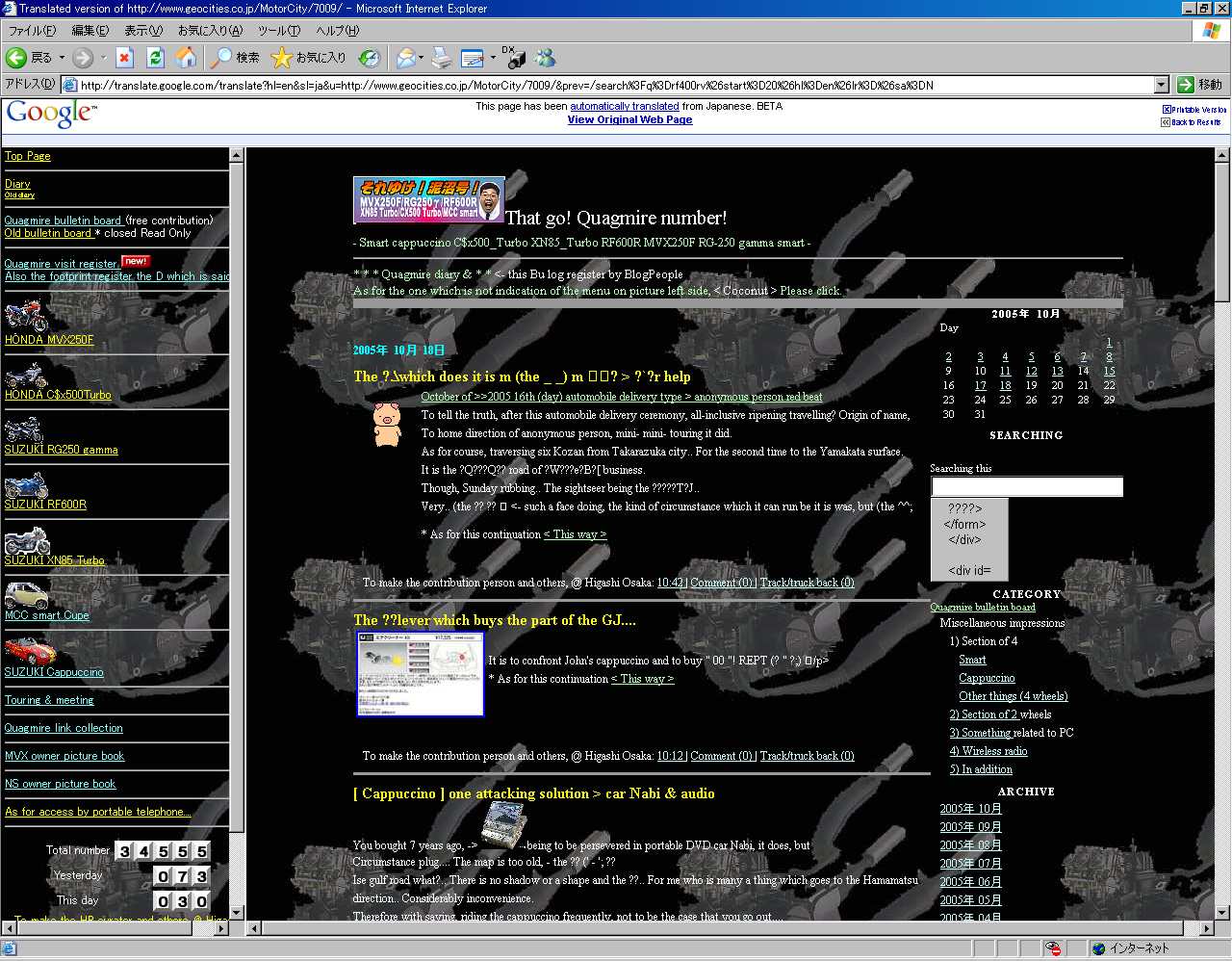
Task: Go to the Home page icon
Action: click(186, 58)
